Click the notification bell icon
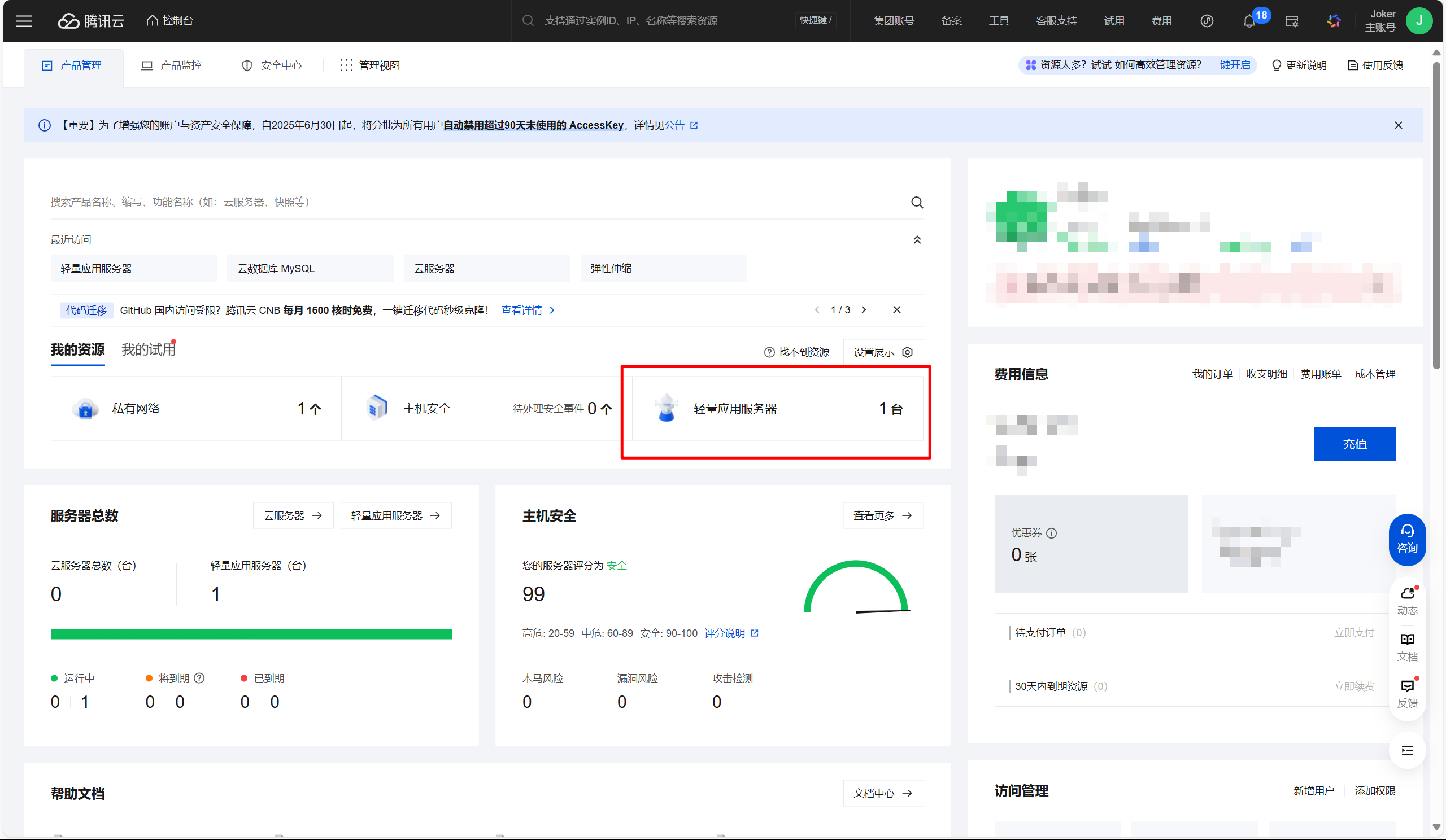1446x840 pixels. pyautogui.click(x=1249, y=22)
